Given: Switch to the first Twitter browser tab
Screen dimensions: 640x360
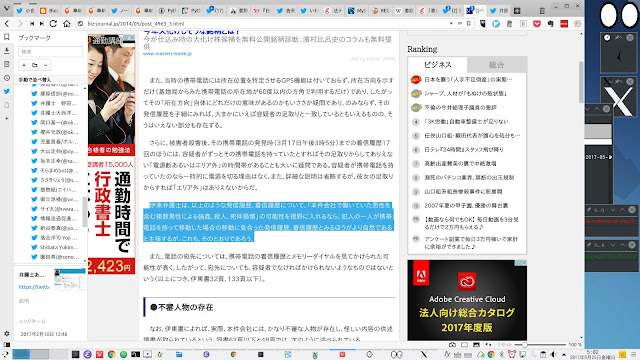Looking at the screenshot, I should [25, 11].
